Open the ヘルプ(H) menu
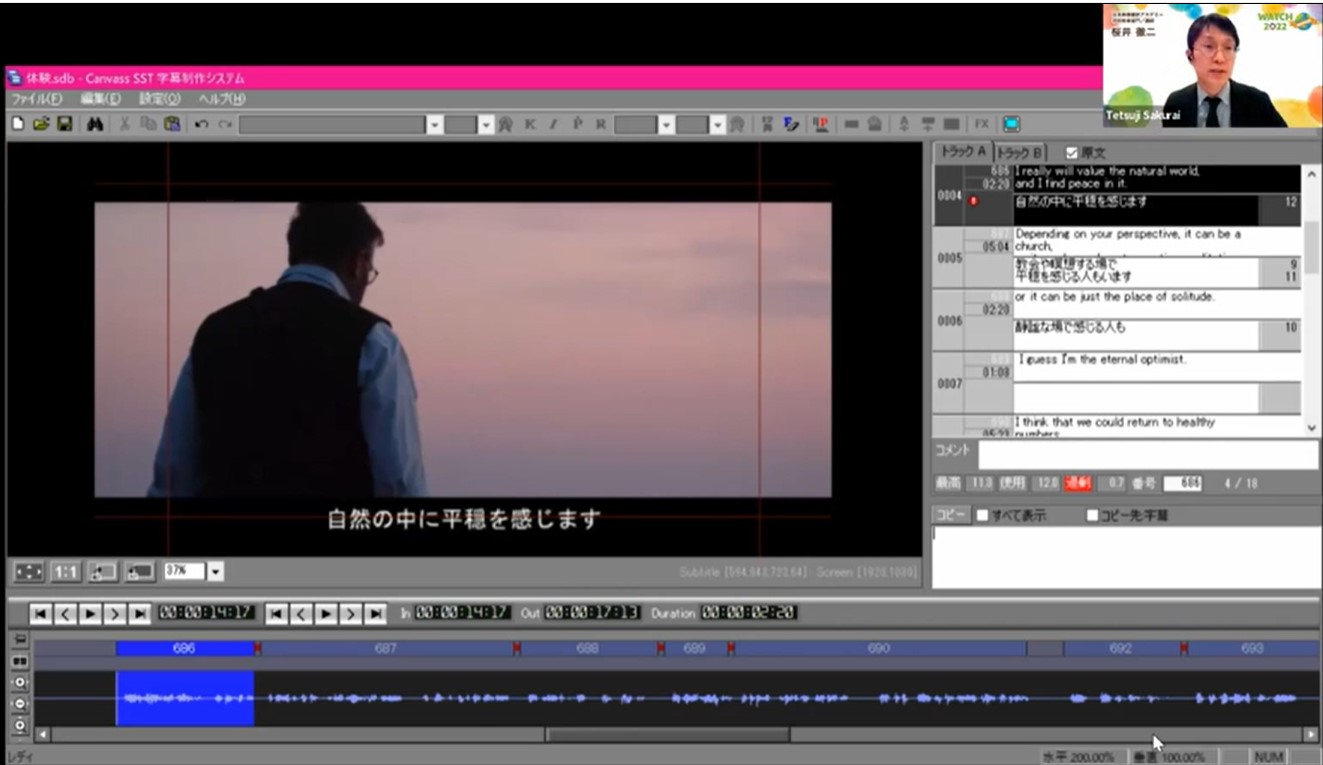Viewport: 1323px width, 765px height. point(221,99)
